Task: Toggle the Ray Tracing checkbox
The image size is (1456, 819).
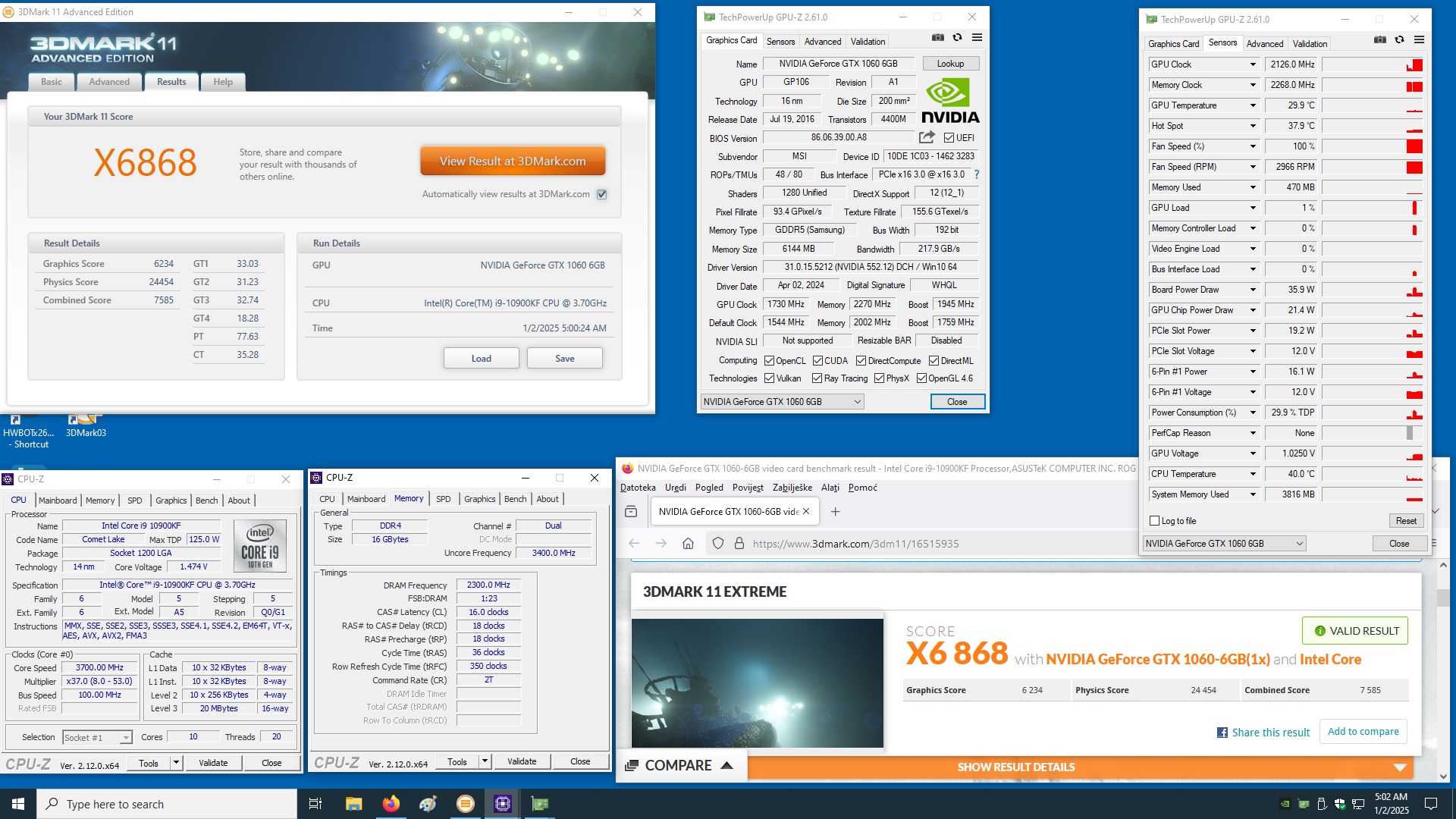Action: 817,378
